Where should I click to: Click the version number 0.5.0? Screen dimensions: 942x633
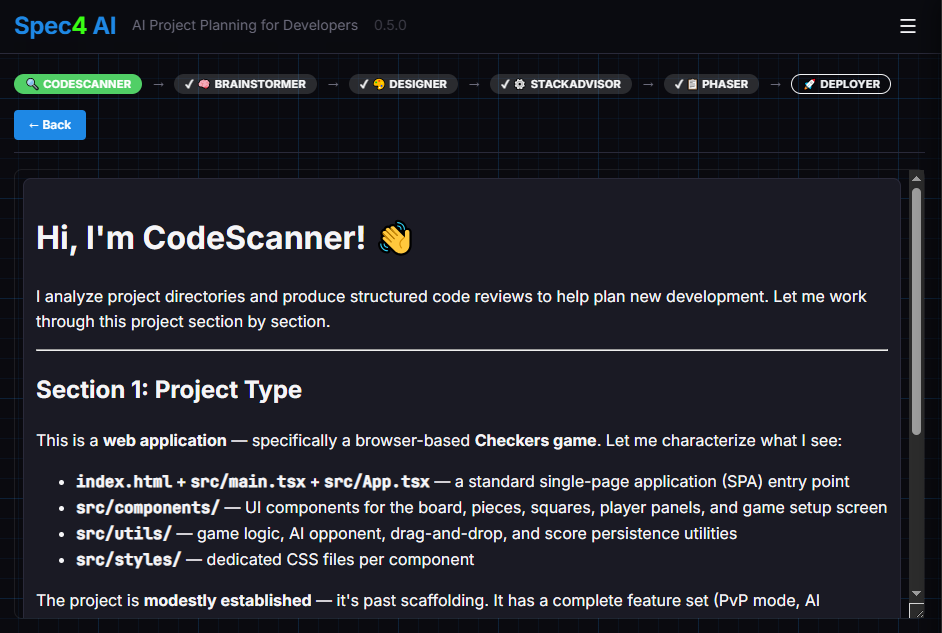click(x=390, y=25)
